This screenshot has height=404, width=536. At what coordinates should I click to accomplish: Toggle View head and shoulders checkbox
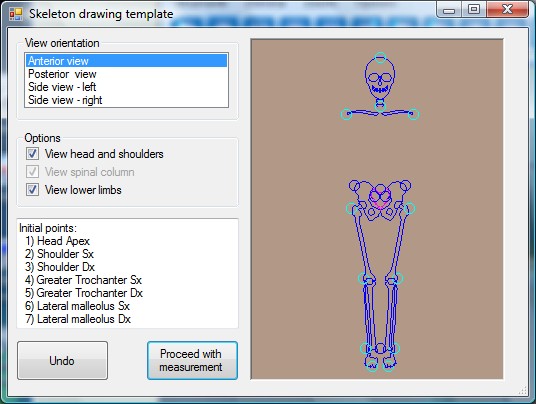pyautogui.click(x=32, y=153)
